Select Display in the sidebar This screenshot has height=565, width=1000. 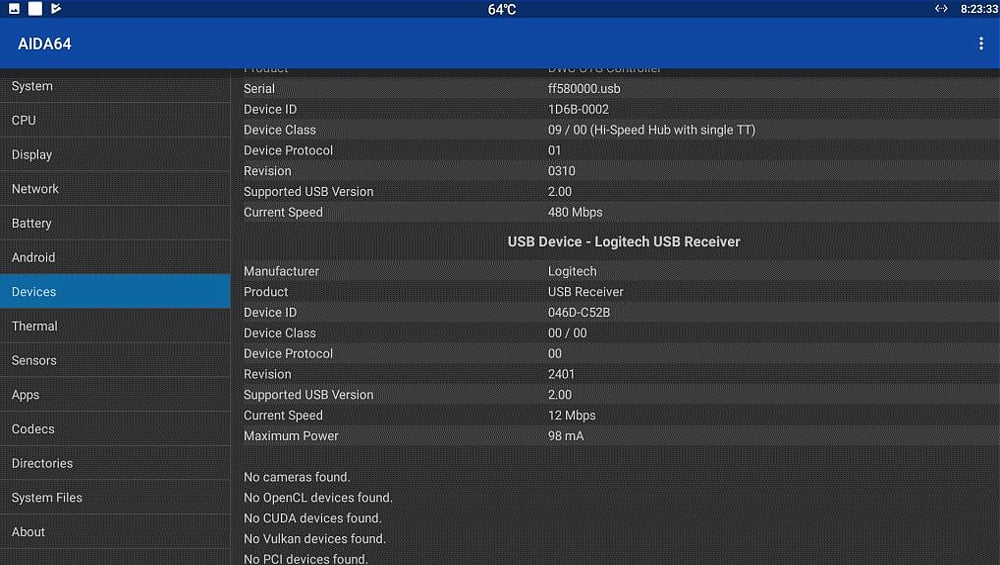click(115, 155)
